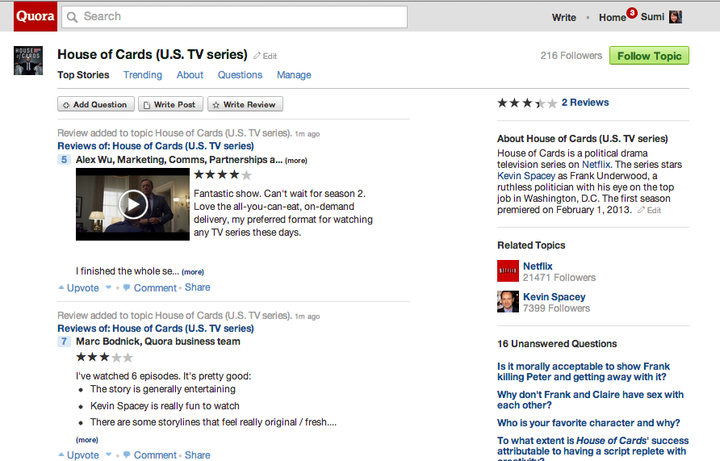
Task: Open Netflix link in the About text
Action: tap(596, 164)
